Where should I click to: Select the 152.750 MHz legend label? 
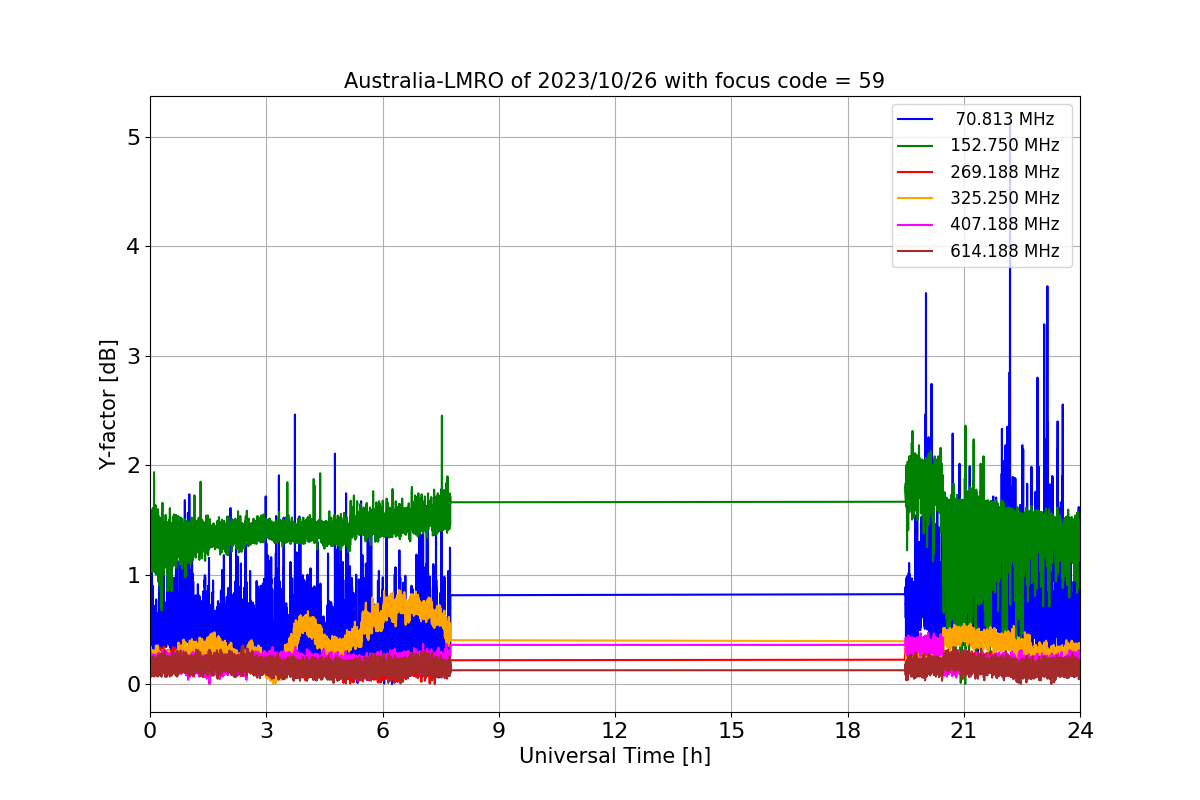click(1005, 145)
